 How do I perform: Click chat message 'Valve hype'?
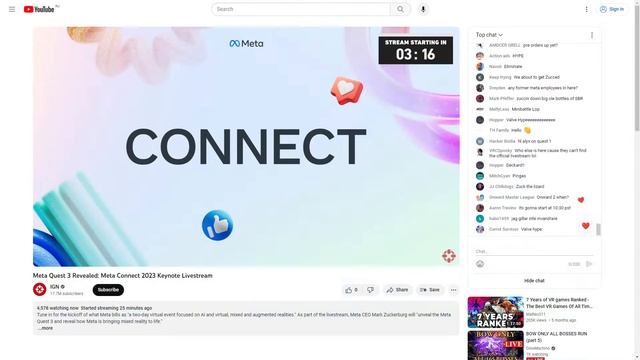click(x=531, y=229)
